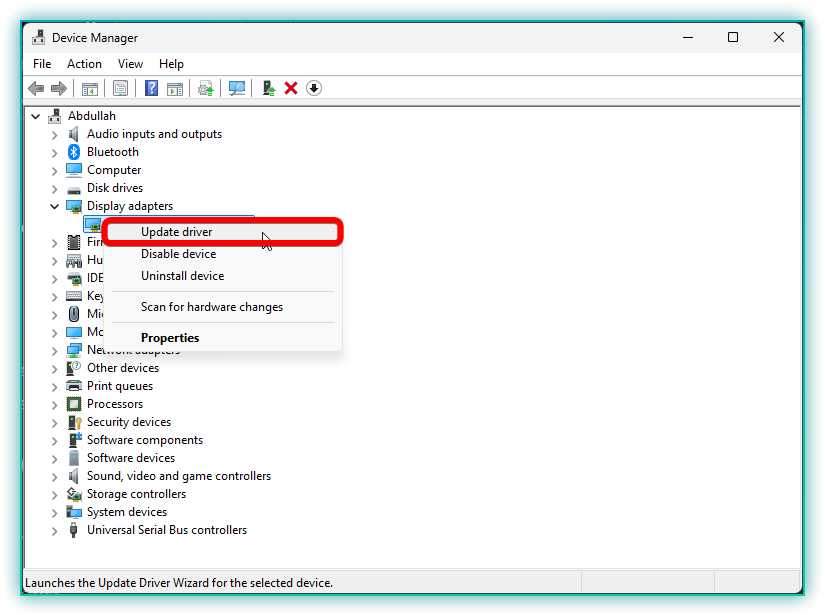
Task: Click the Other devices icon
Action: [x=74, y=368]
